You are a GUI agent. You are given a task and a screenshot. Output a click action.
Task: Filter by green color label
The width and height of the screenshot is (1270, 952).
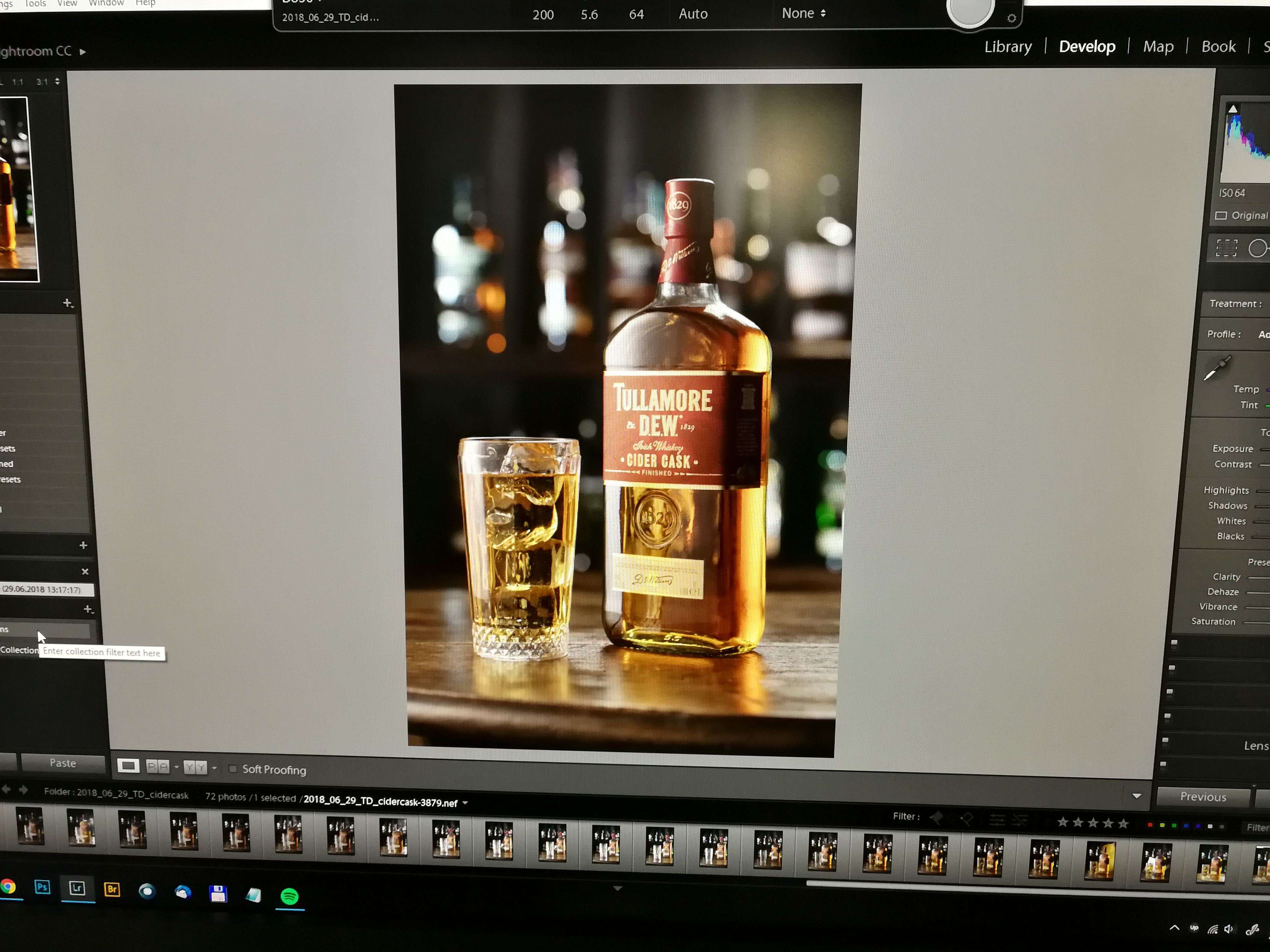click(x=1173, y=825)
